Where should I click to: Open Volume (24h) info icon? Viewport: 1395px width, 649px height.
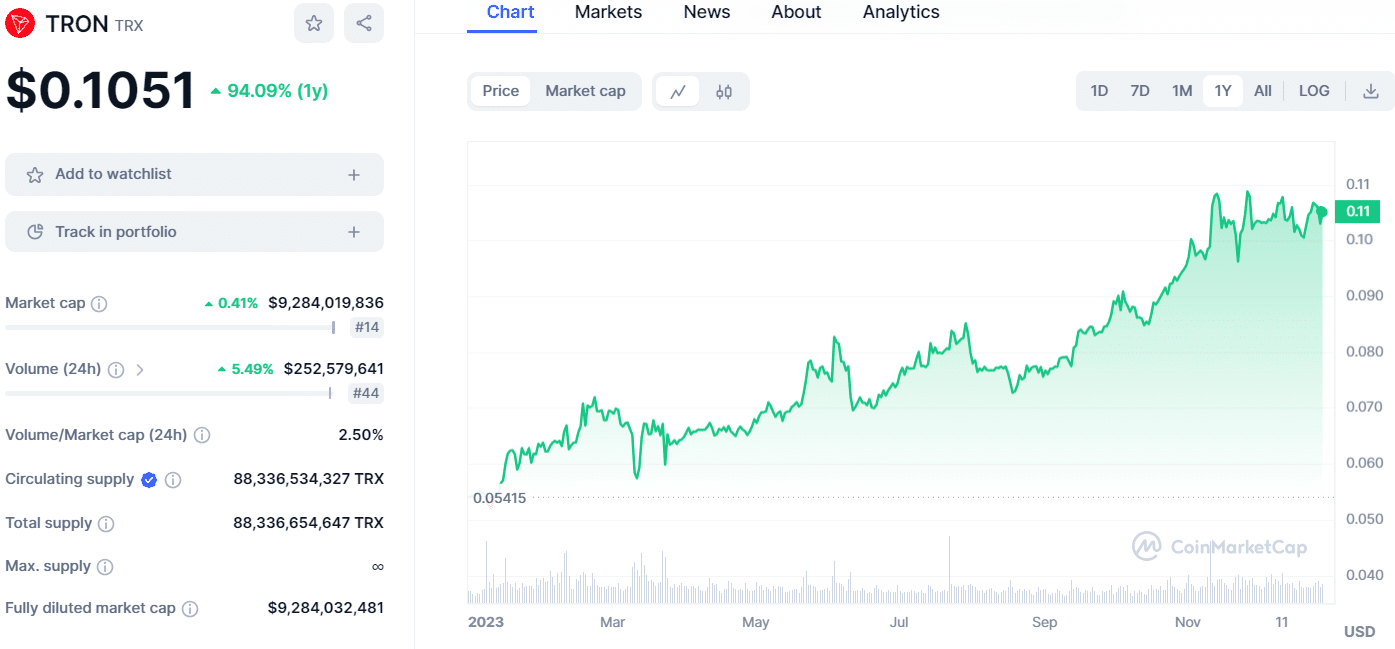tap(116, 370)
